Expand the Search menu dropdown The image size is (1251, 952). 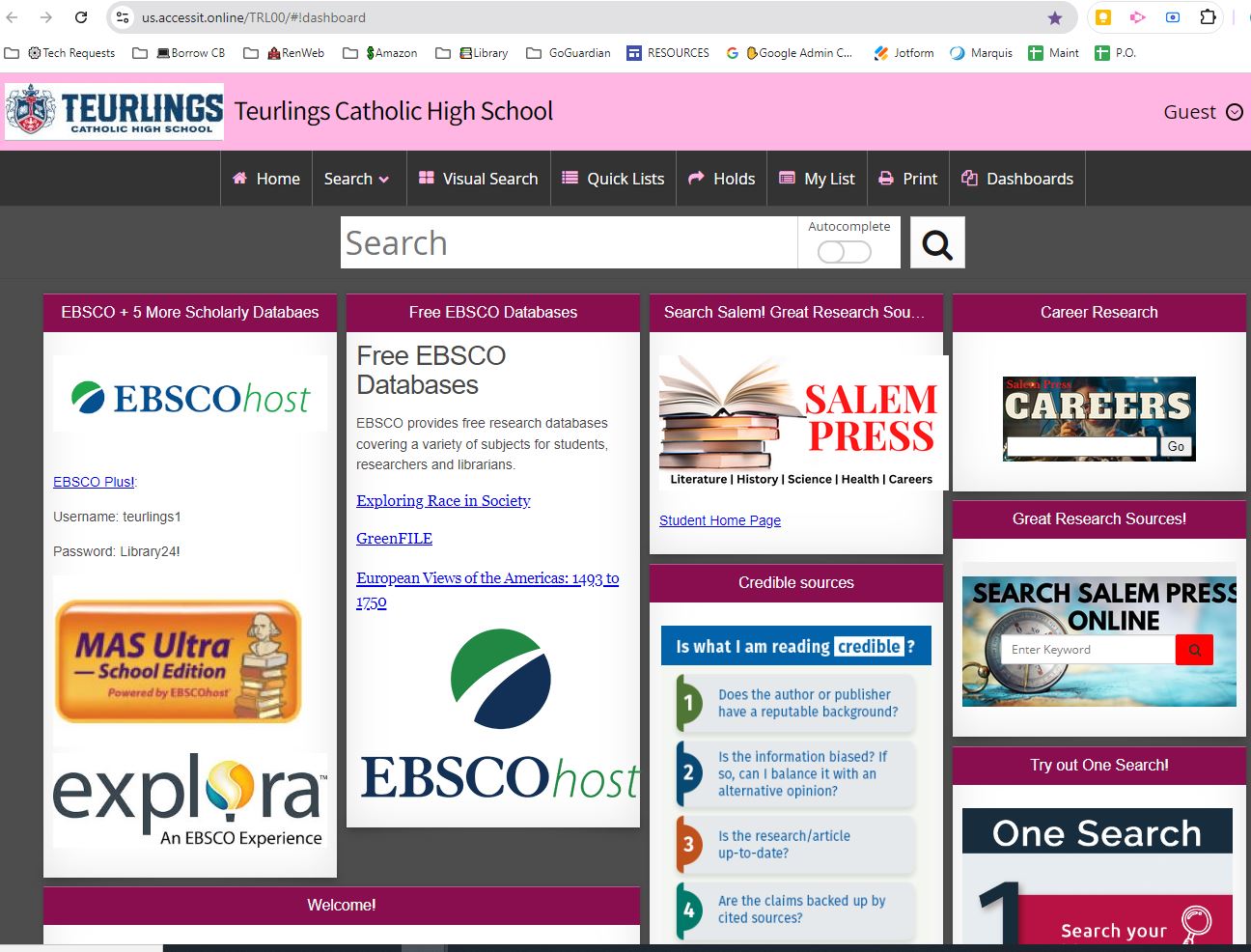[x=356, y=179]
